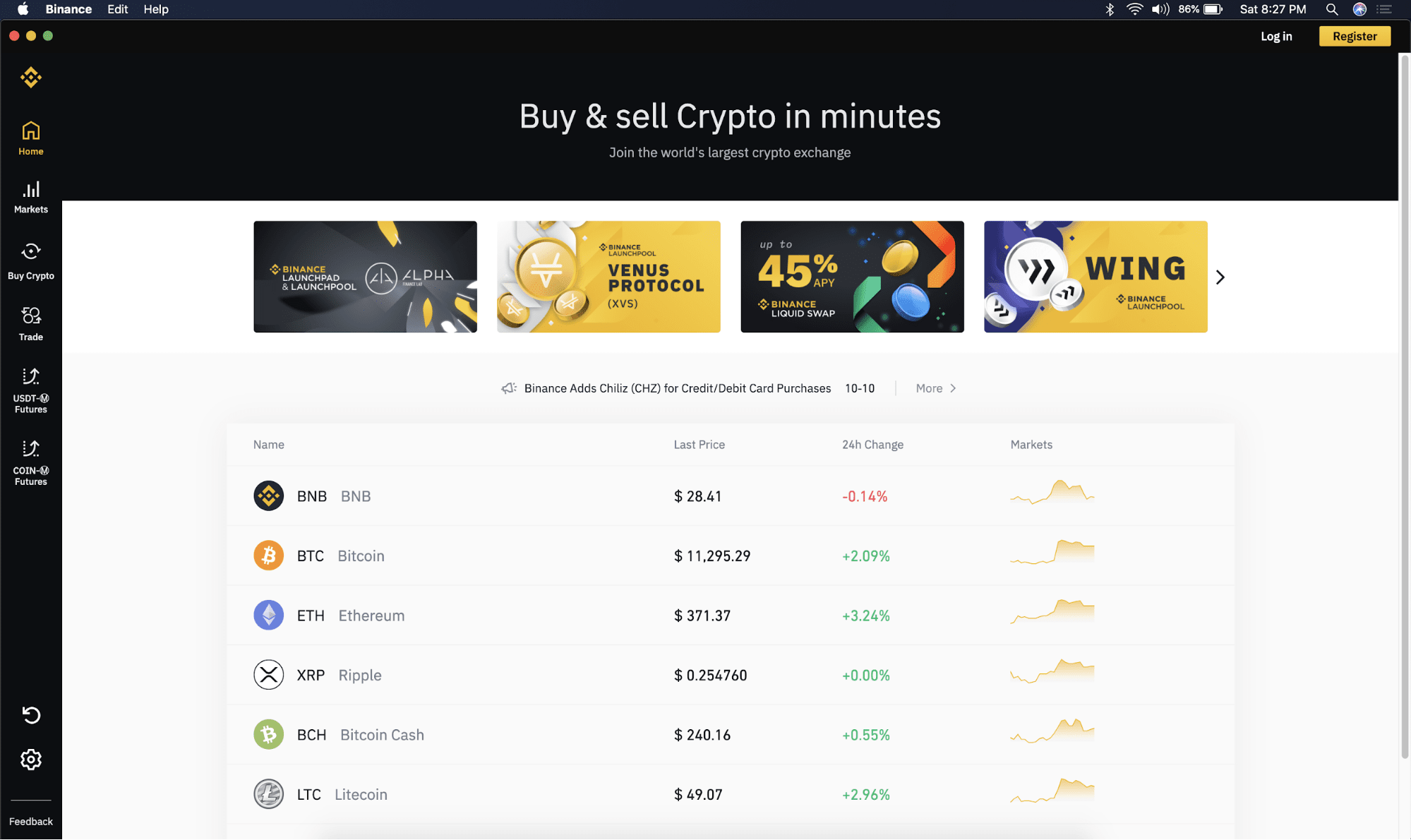
Task: Click the Trade icon in sidebar
Action: (31, 322)
